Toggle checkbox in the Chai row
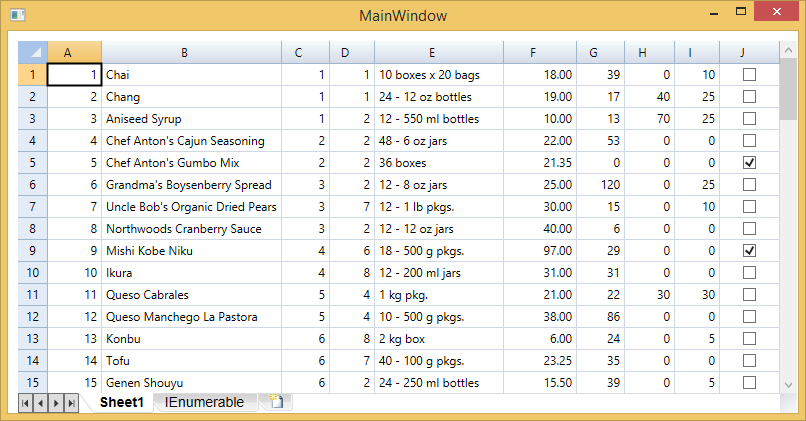Screen dimensions: 806x421 click(x=749, y=75)
